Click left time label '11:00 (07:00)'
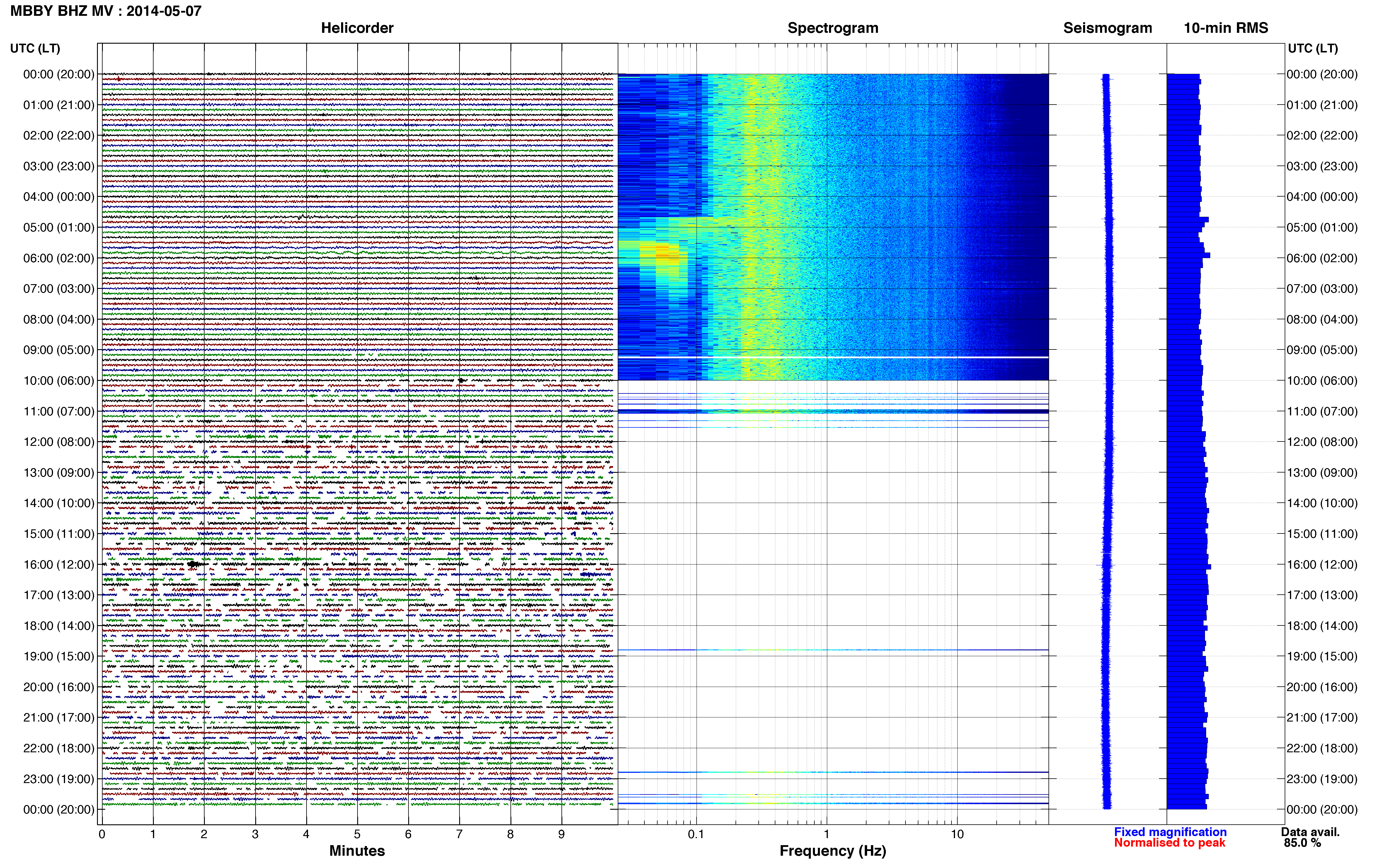This screenshot has width=1389, height=868. [59, 411]
